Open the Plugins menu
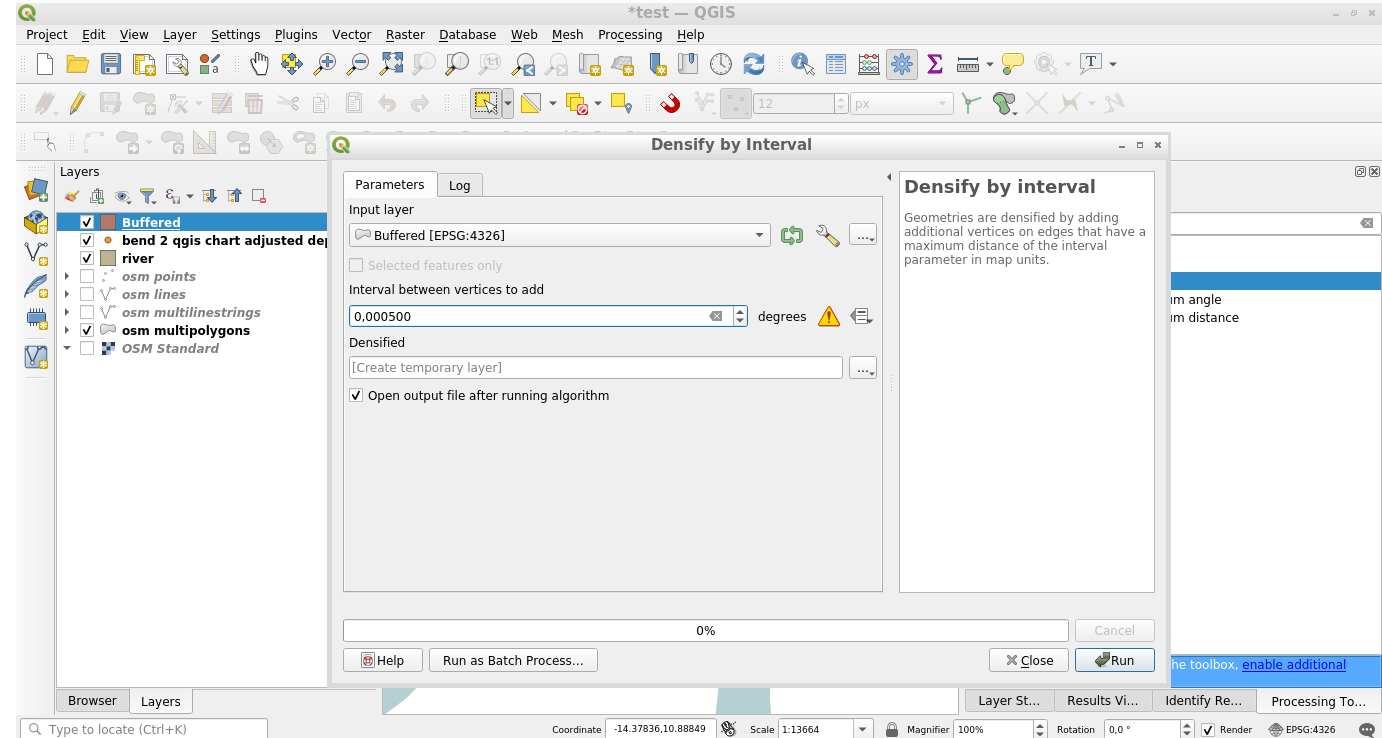 tap(296, 34)
